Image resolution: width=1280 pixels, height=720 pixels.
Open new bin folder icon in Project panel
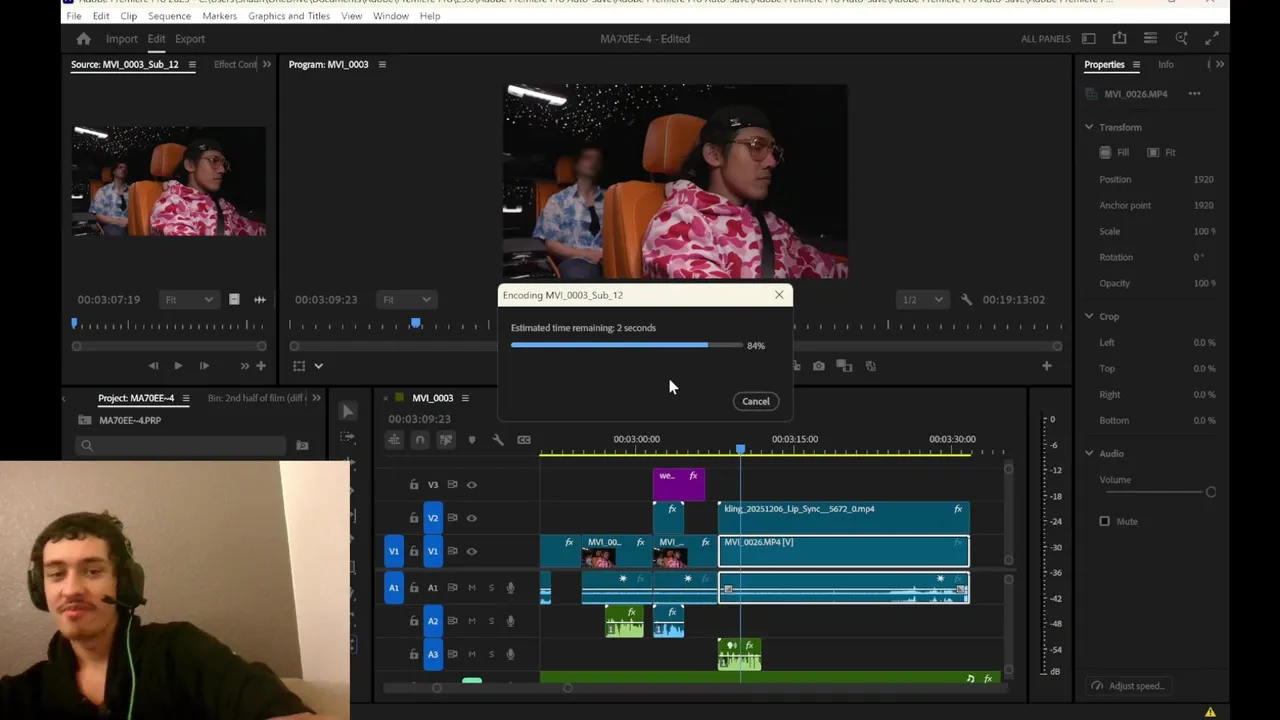point(302,445)
